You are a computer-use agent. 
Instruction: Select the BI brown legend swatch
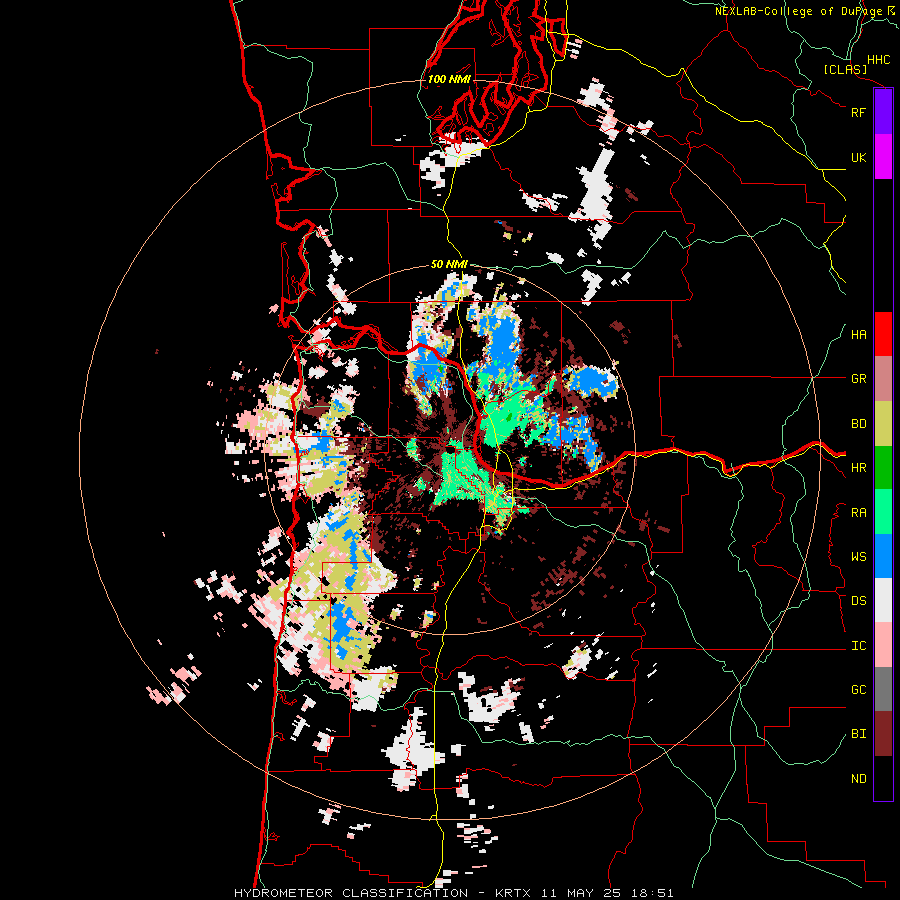coord(883,734)
